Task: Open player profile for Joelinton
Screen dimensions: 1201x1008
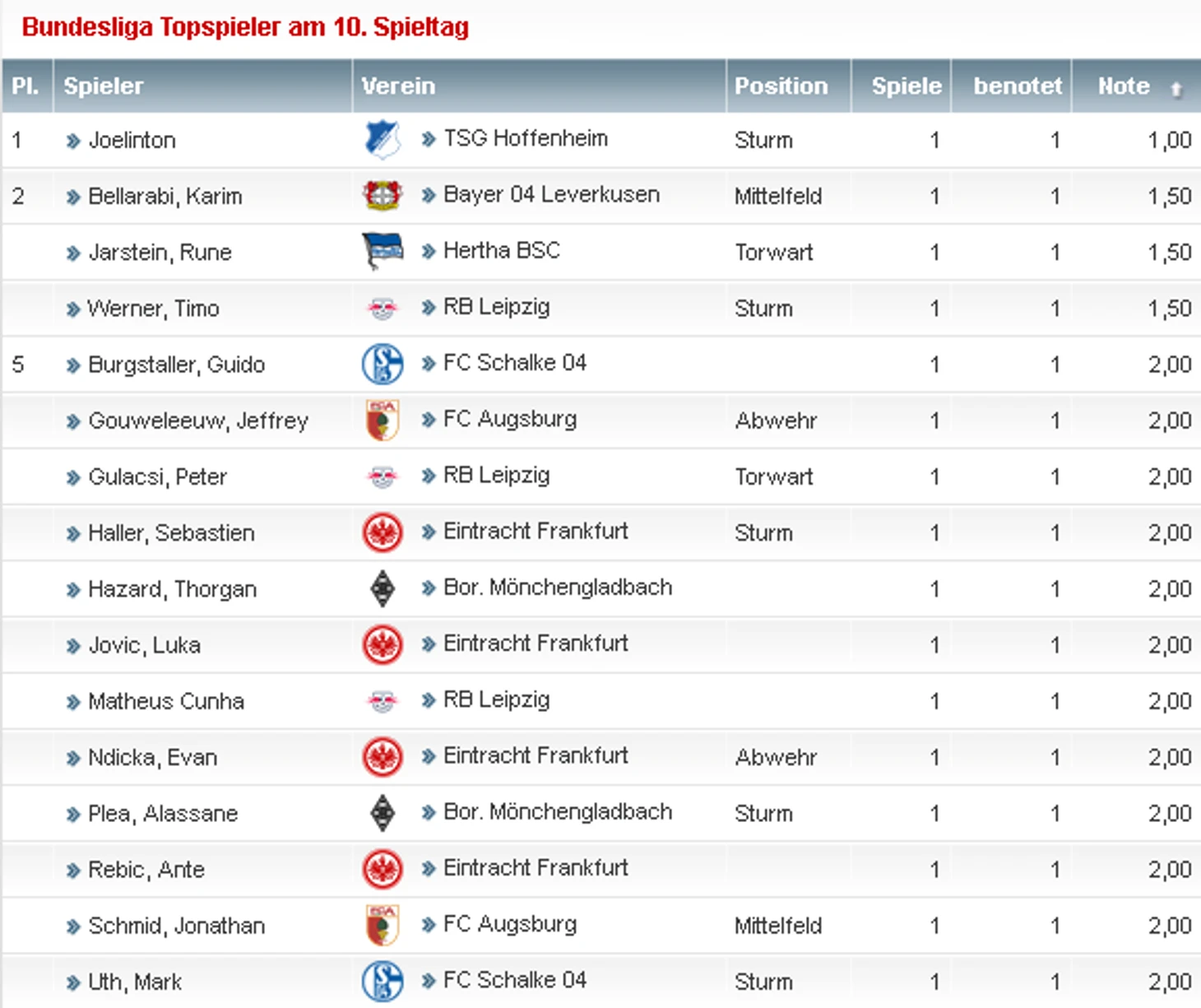Action: coord(132,140)
